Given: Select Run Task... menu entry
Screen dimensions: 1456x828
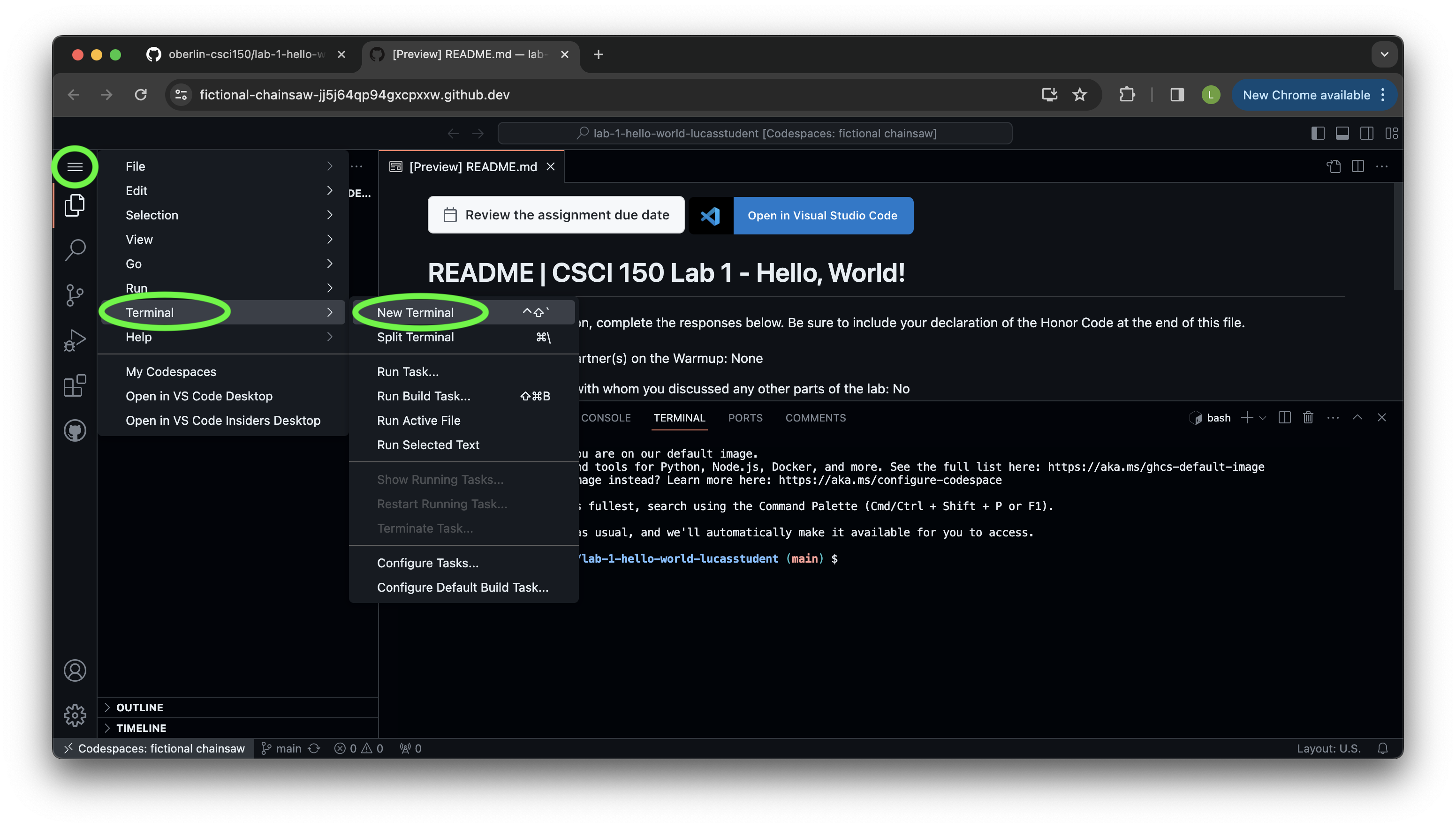Looking at the screenshot, I should pyautogui.click(x=463, y=372).
